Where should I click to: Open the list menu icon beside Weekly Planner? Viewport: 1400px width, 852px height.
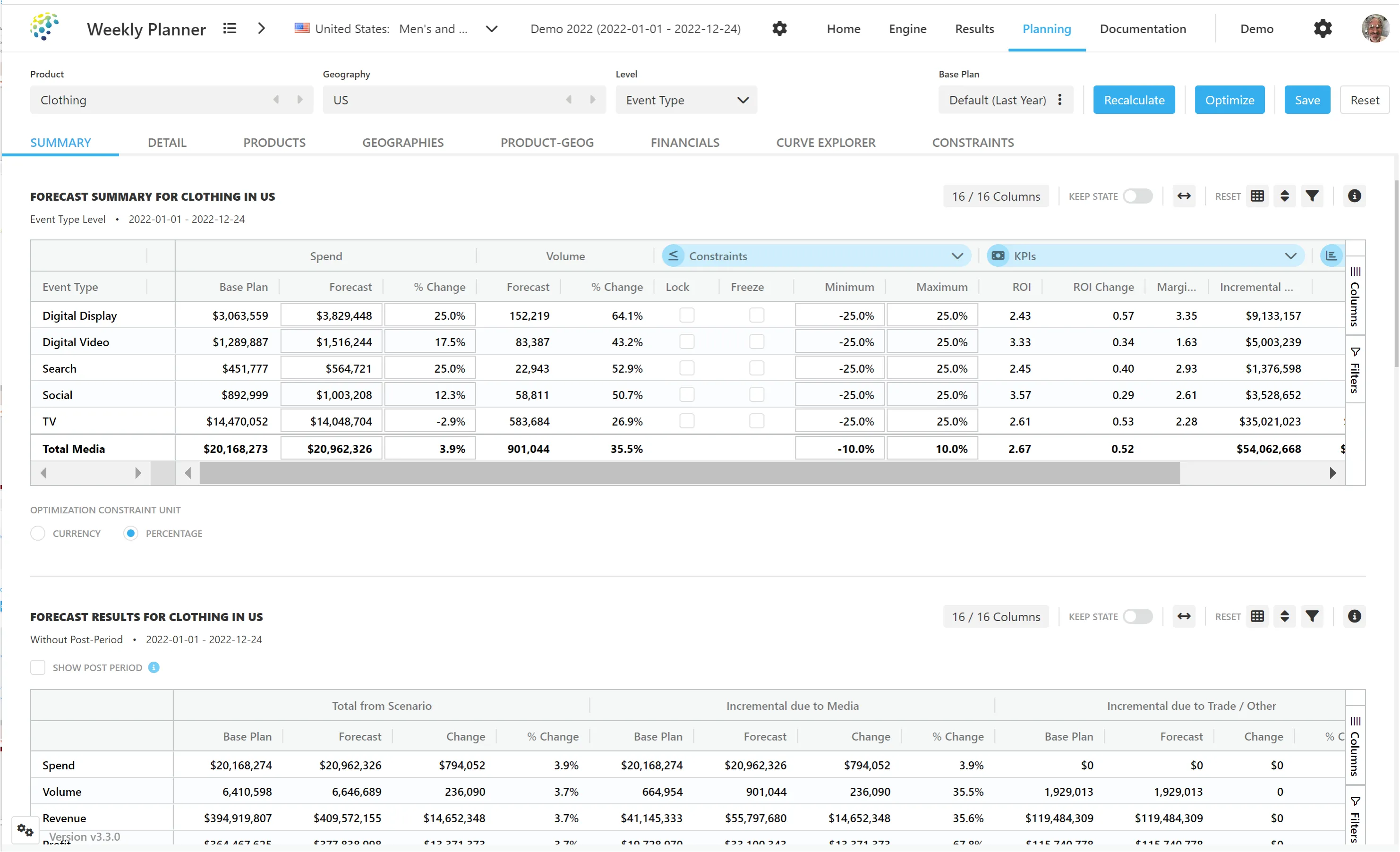coord(230,28)
